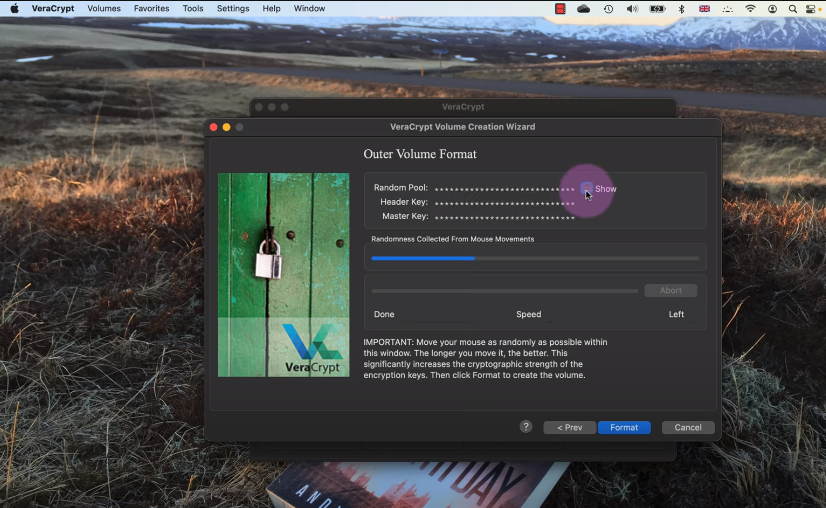The image size is (826, 508).
Task: Open the cloud status icon in menu bar
Action: click(x=583, y=8)
